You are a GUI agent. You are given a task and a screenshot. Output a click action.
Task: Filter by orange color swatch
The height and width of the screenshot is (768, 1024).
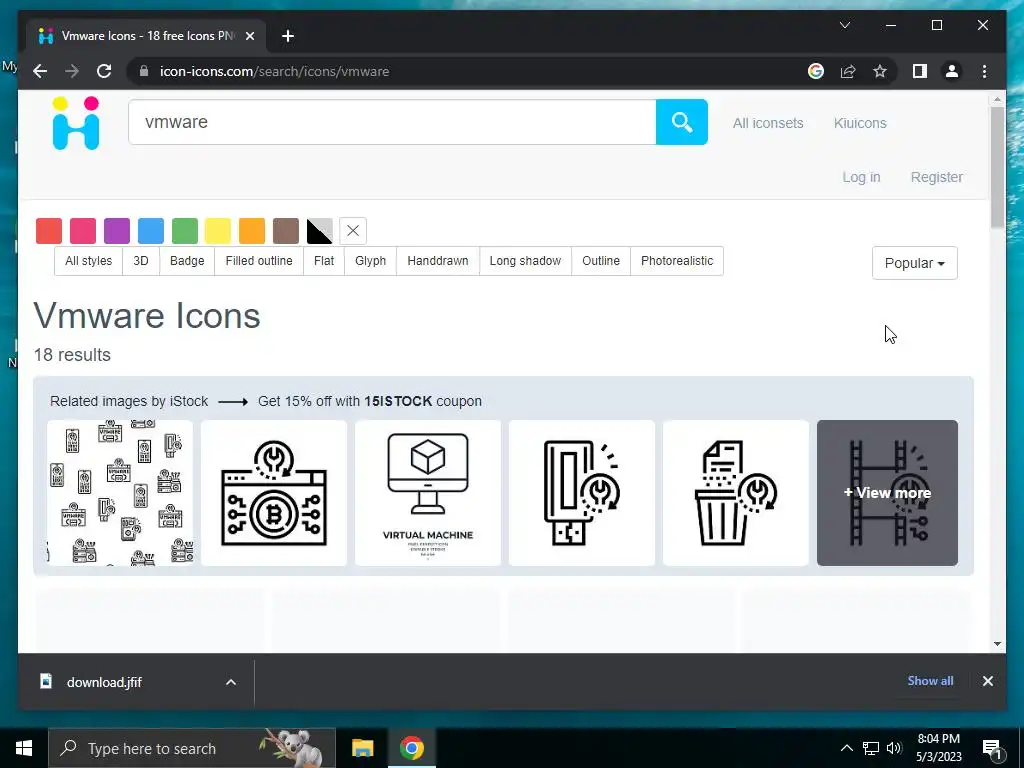pyautogui.click(x=252, y=231)
